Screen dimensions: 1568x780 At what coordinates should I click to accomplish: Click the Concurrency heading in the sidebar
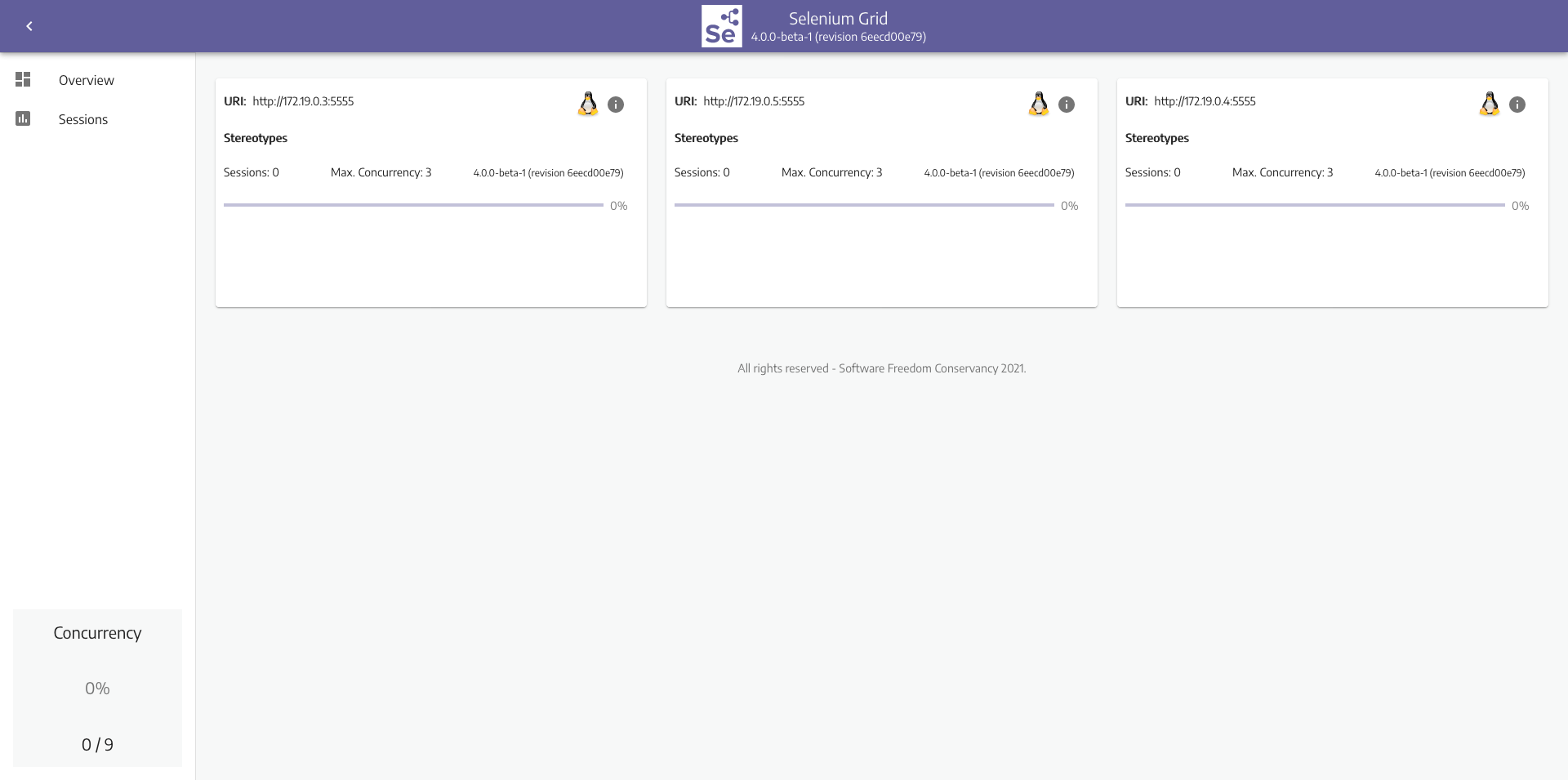click(x=97, y=633)
